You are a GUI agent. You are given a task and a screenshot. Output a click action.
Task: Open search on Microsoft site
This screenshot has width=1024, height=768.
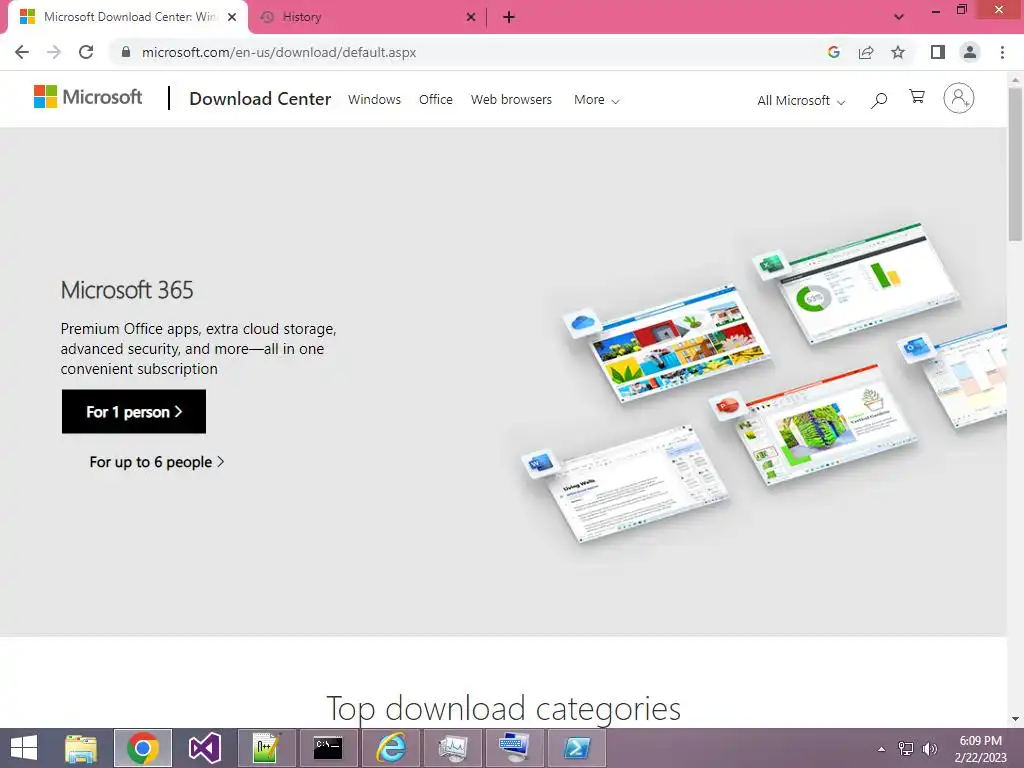pyautogui.click(x=879, y=100)
